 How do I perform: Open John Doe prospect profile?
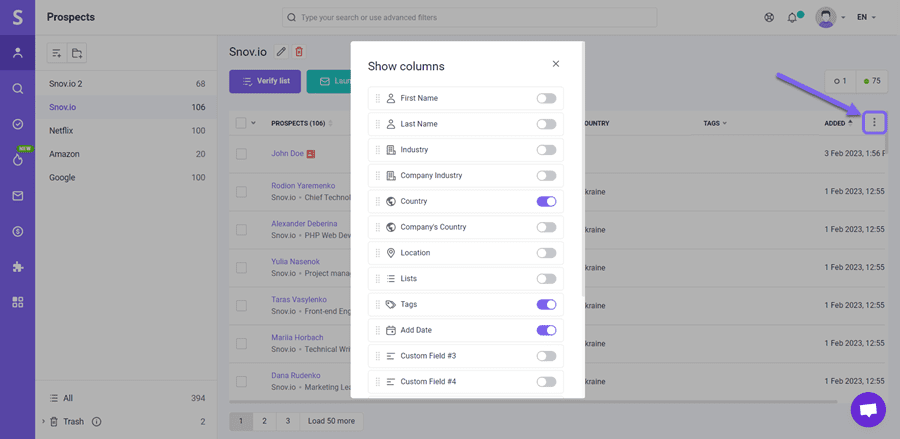click(x=288, y=154)
